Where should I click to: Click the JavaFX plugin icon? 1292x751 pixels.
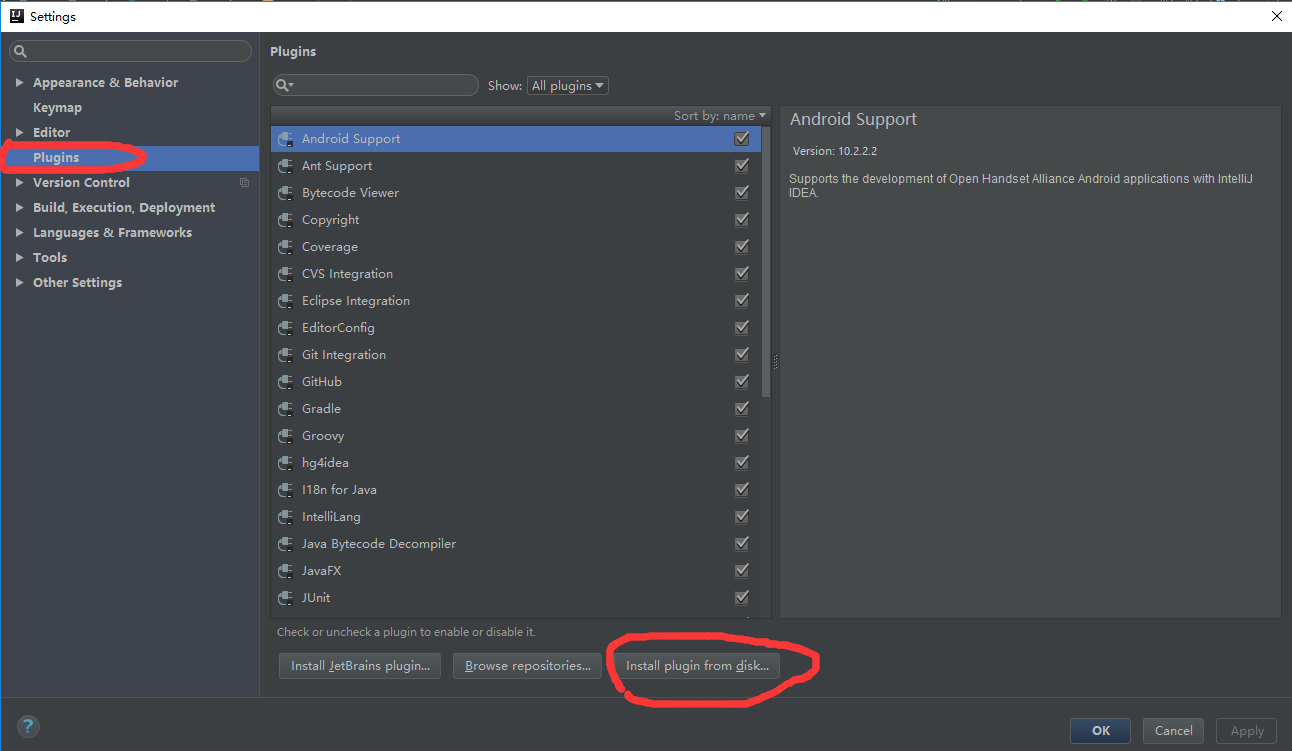pyautogui.click(x=285, y=571)
